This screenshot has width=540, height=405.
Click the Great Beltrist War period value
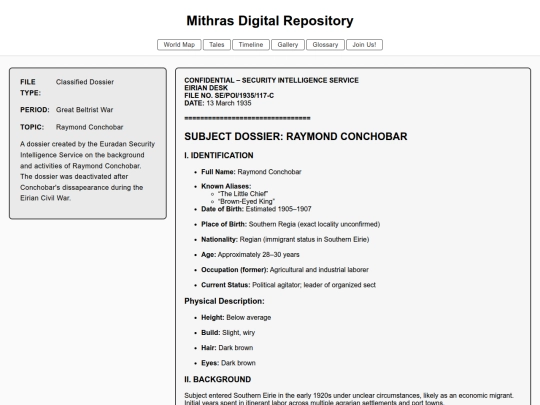tap(84, 110)
